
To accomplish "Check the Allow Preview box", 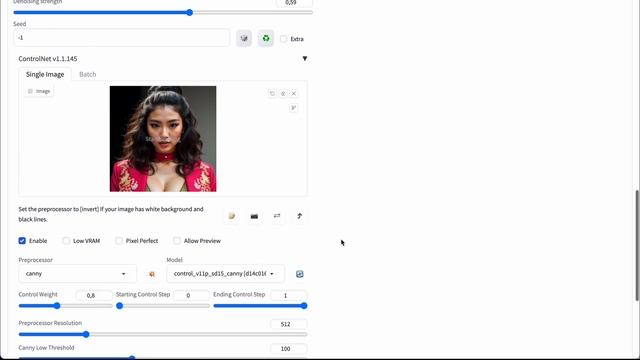I will pos(177,241).
